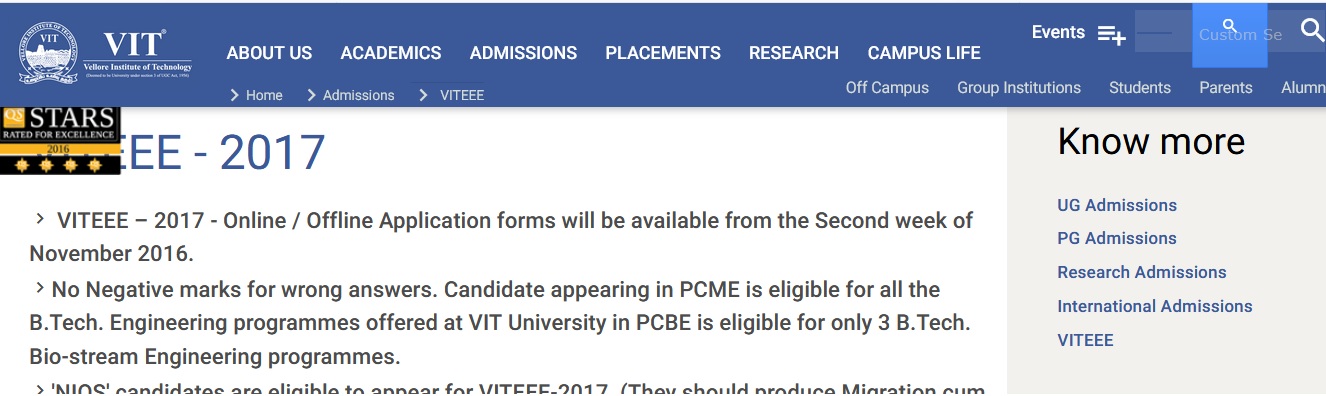Open the Events list-plus icon
Image resolution: width=1326 pixels, height=396 pixels.
click(1111, 34)
